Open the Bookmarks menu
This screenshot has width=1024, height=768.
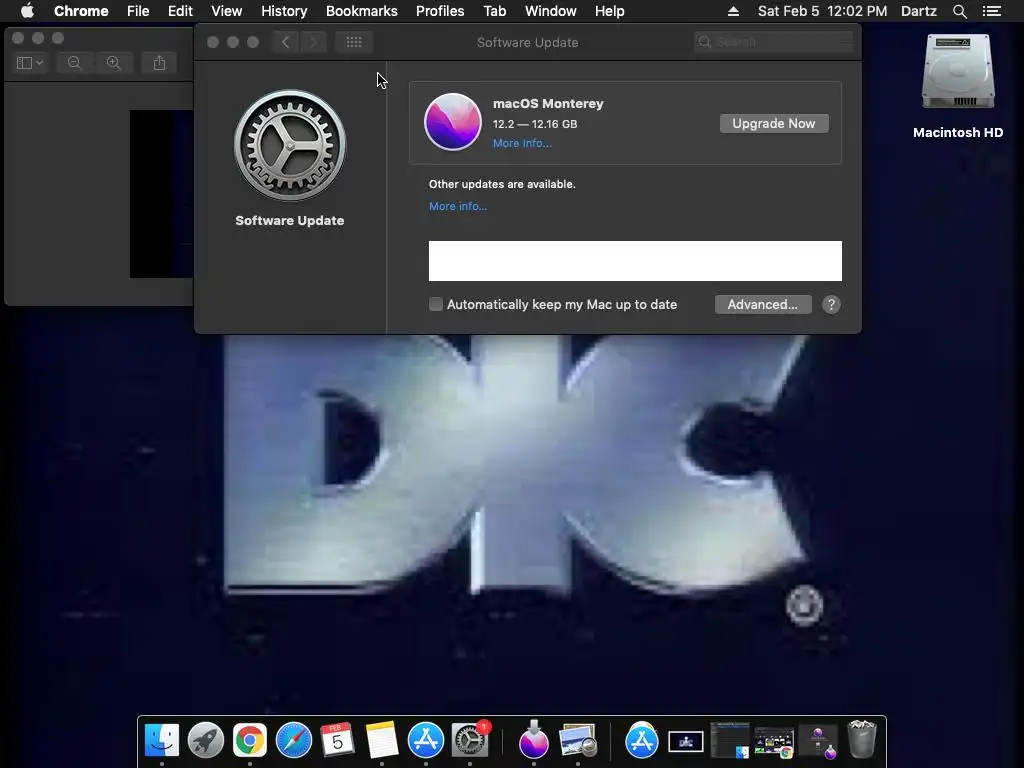click(x=362, y=11)
